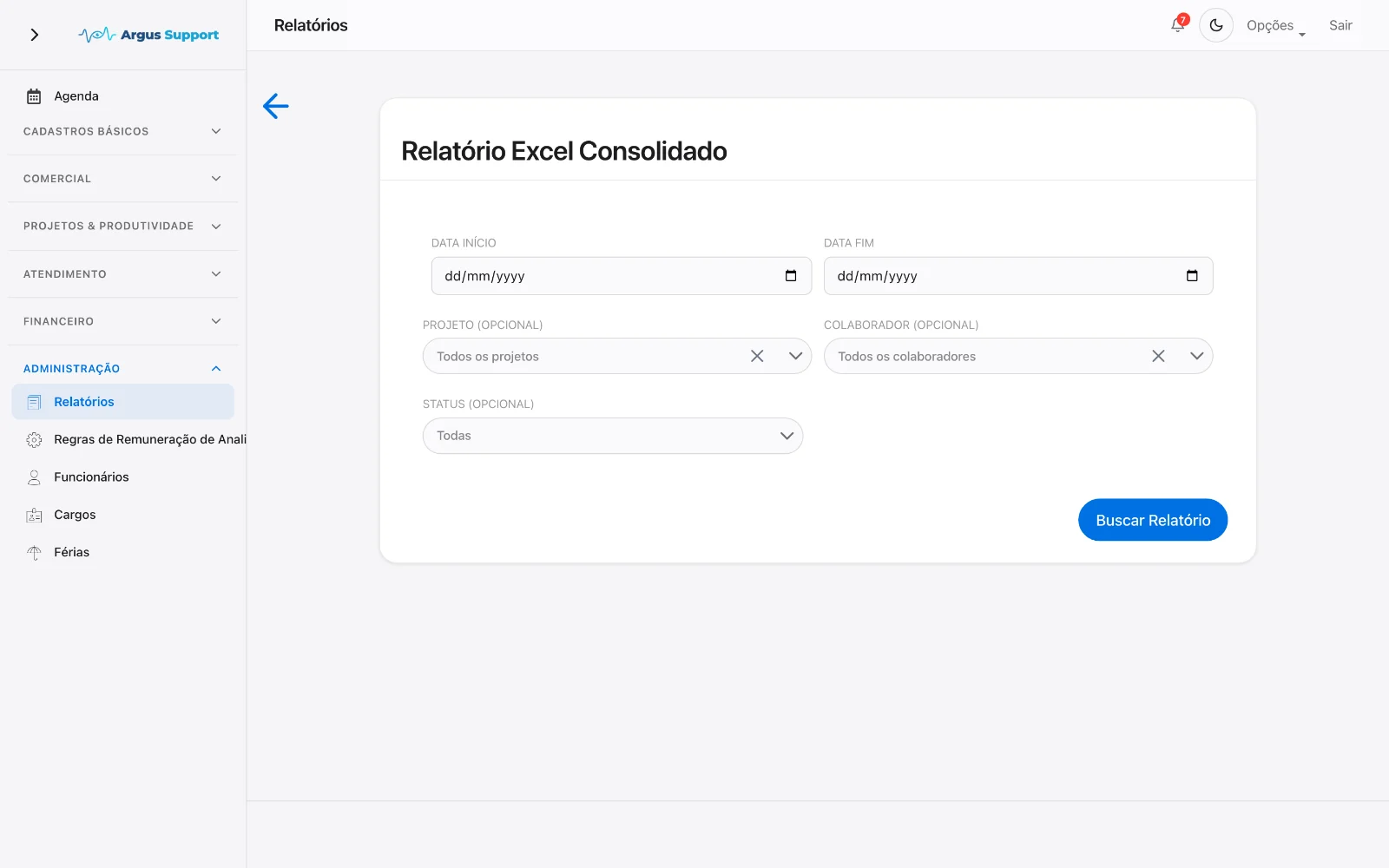Expand Projetos & Produtividade section

123,226
